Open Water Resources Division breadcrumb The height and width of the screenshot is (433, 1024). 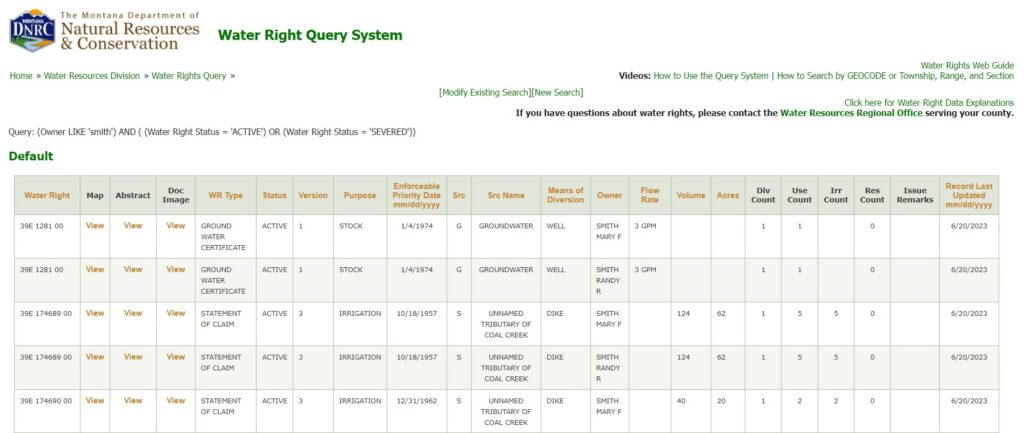point(92,76)
